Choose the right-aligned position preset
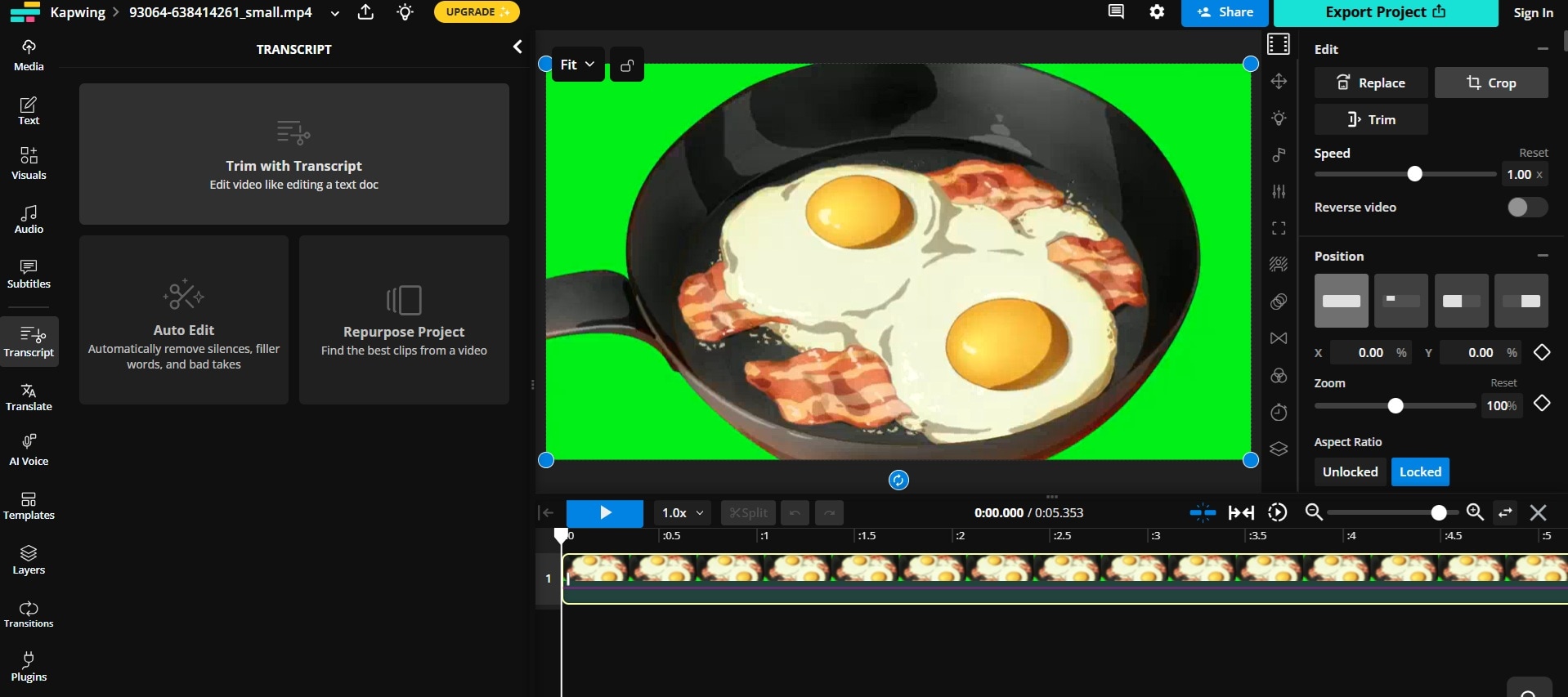The image size is (1568, 697). [1521, 301]
